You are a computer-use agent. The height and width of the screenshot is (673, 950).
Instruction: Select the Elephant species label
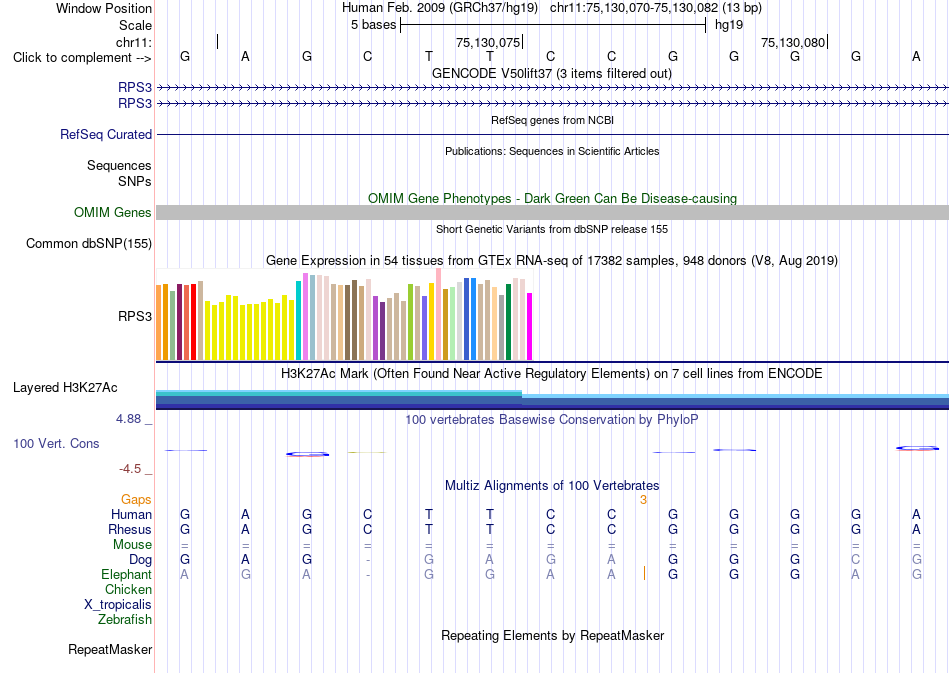(x=126, y=574)
